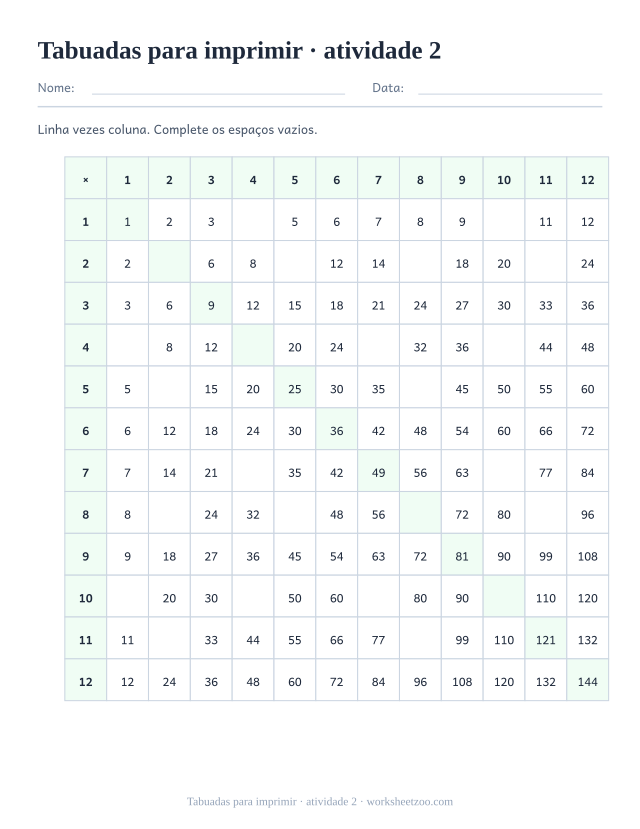640x829 pixels.
Task: Click the cell showing 144
Action: (x=587, y=681)
